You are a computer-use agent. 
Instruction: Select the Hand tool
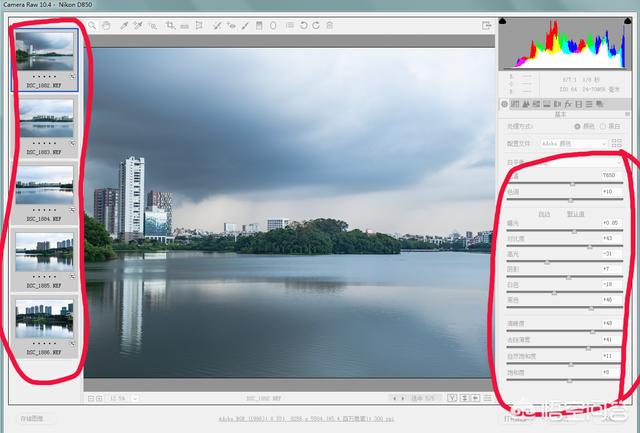[107, 25]
